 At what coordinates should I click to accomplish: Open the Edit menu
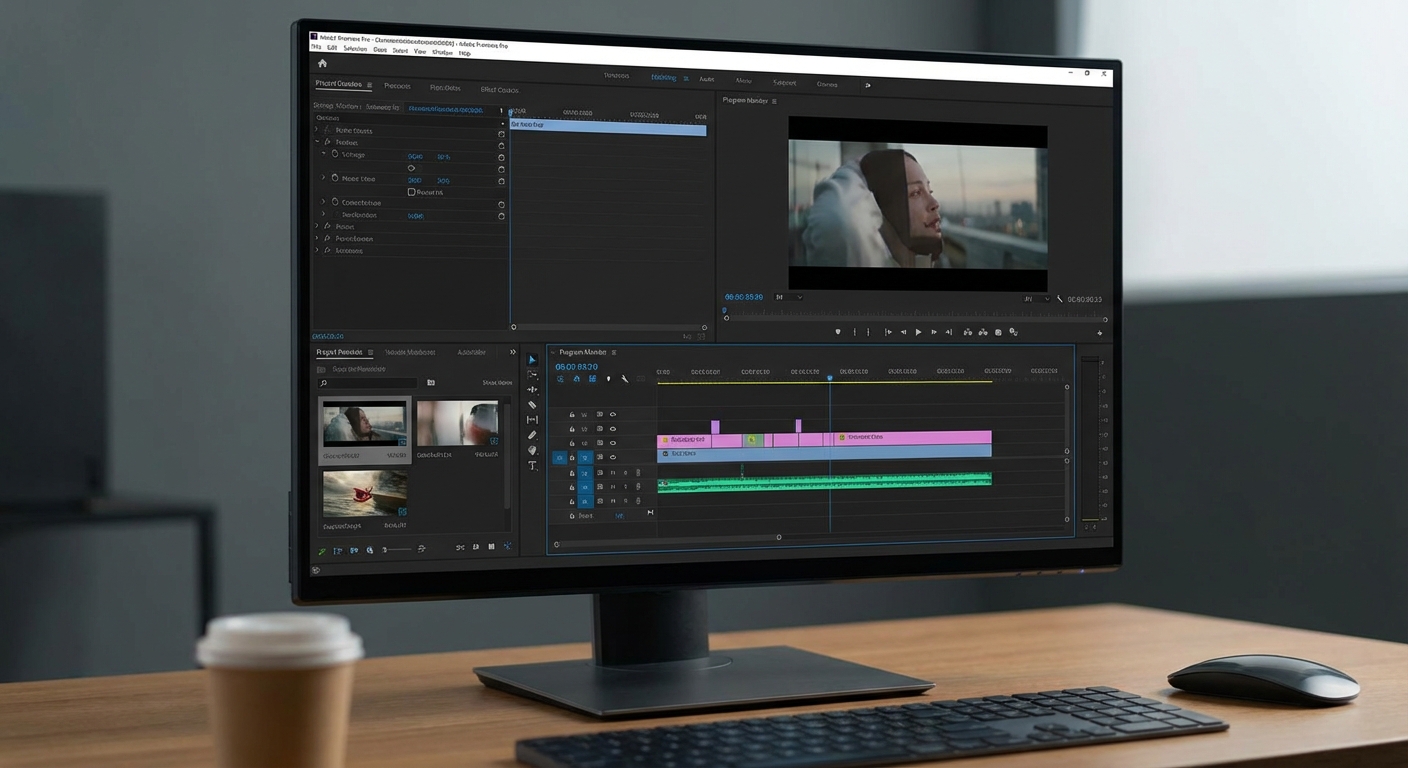[x=332, y=48]
